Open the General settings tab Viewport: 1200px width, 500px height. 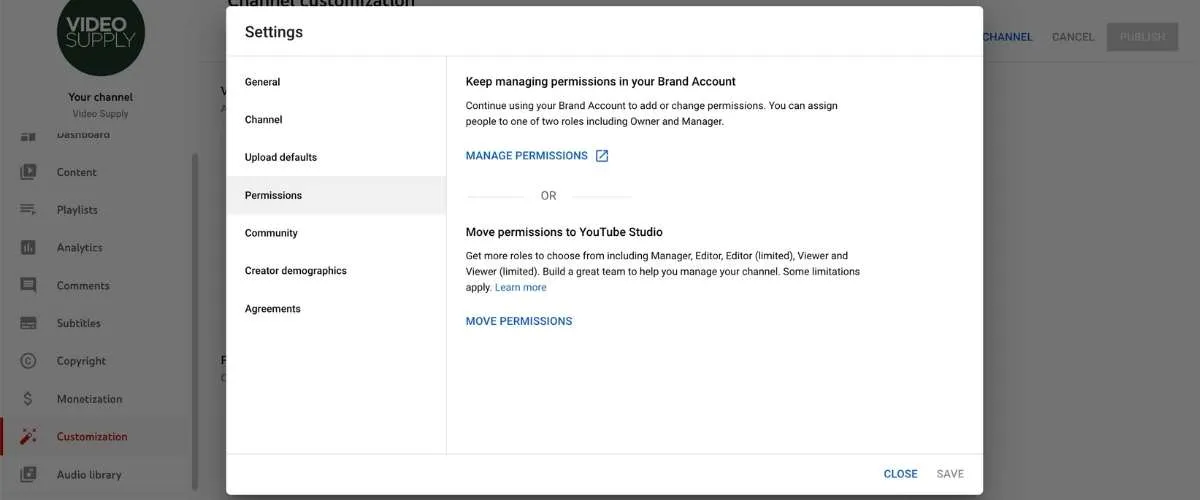[336, 82]
